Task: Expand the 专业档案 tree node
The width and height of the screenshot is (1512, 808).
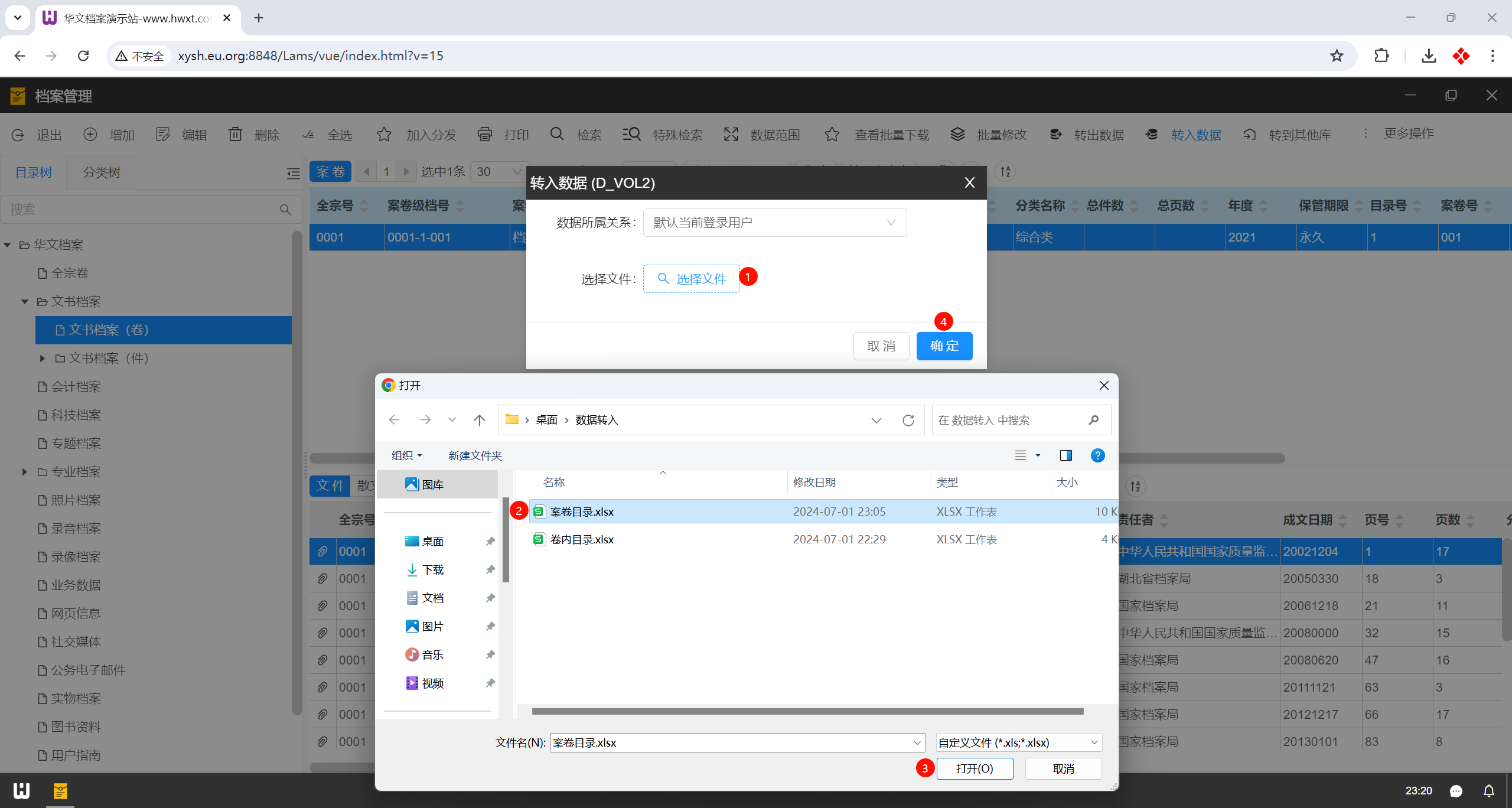Action: click(x=24, y=471)
